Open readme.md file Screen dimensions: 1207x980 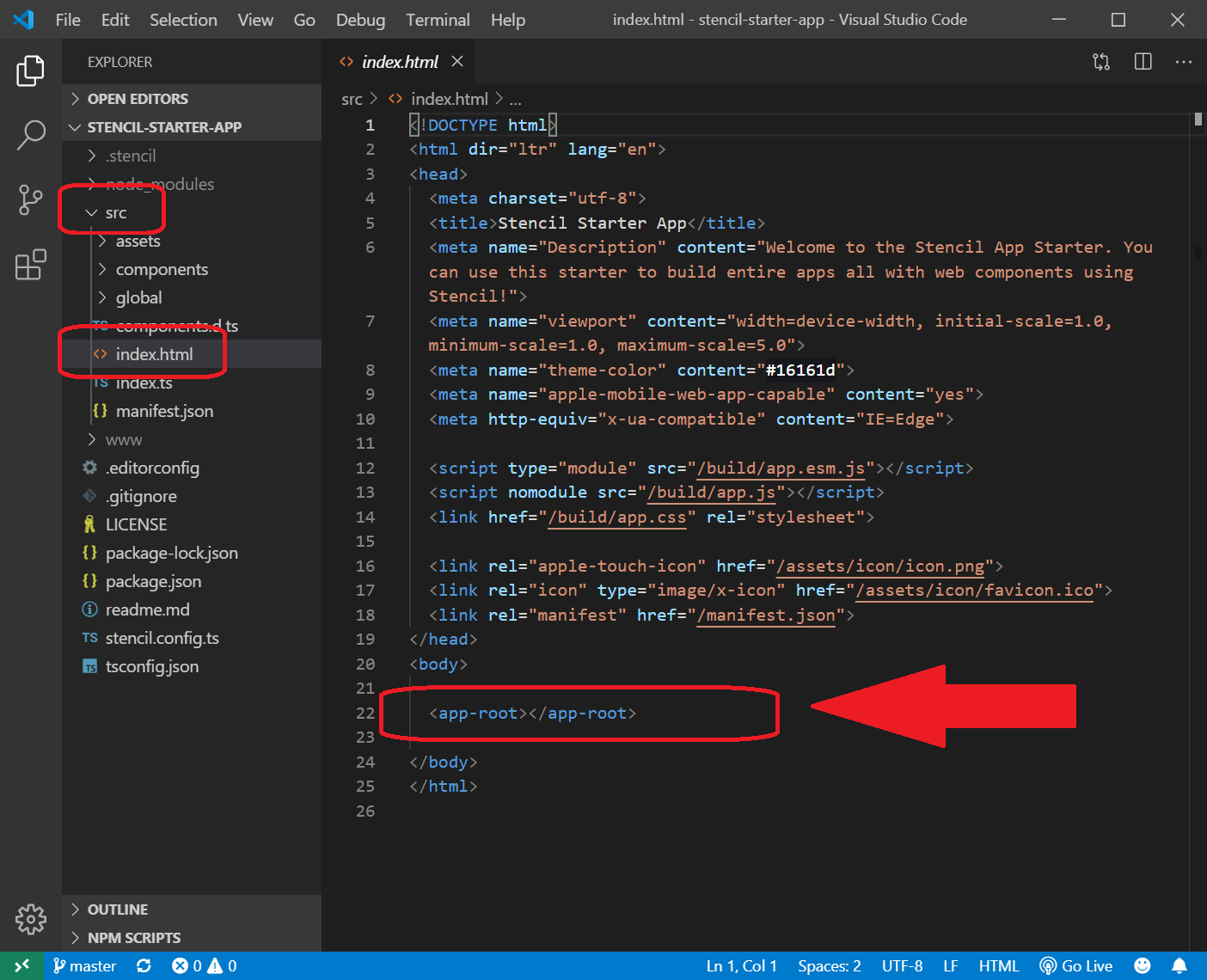point(192,609)
